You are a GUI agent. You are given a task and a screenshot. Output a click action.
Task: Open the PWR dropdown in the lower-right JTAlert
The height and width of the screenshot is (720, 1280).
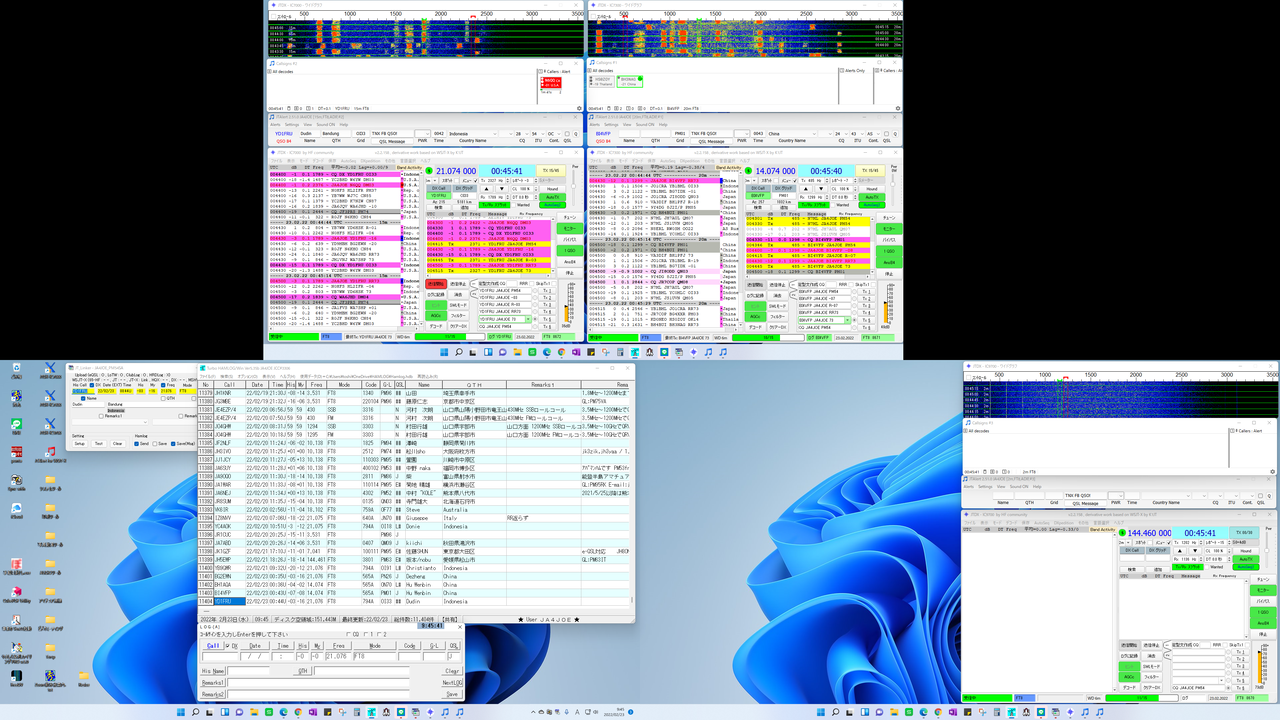click(x=1116, y=496)
